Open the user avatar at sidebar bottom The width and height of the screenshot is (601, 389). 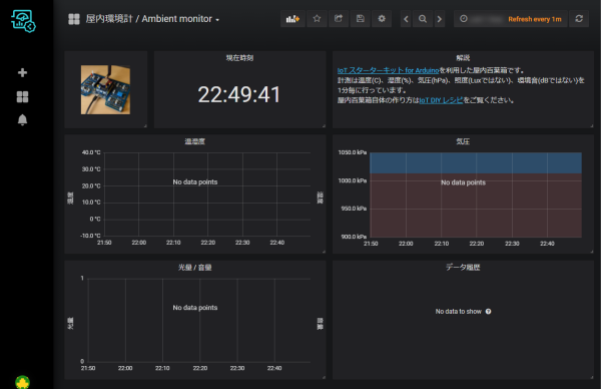coord(23,382)
